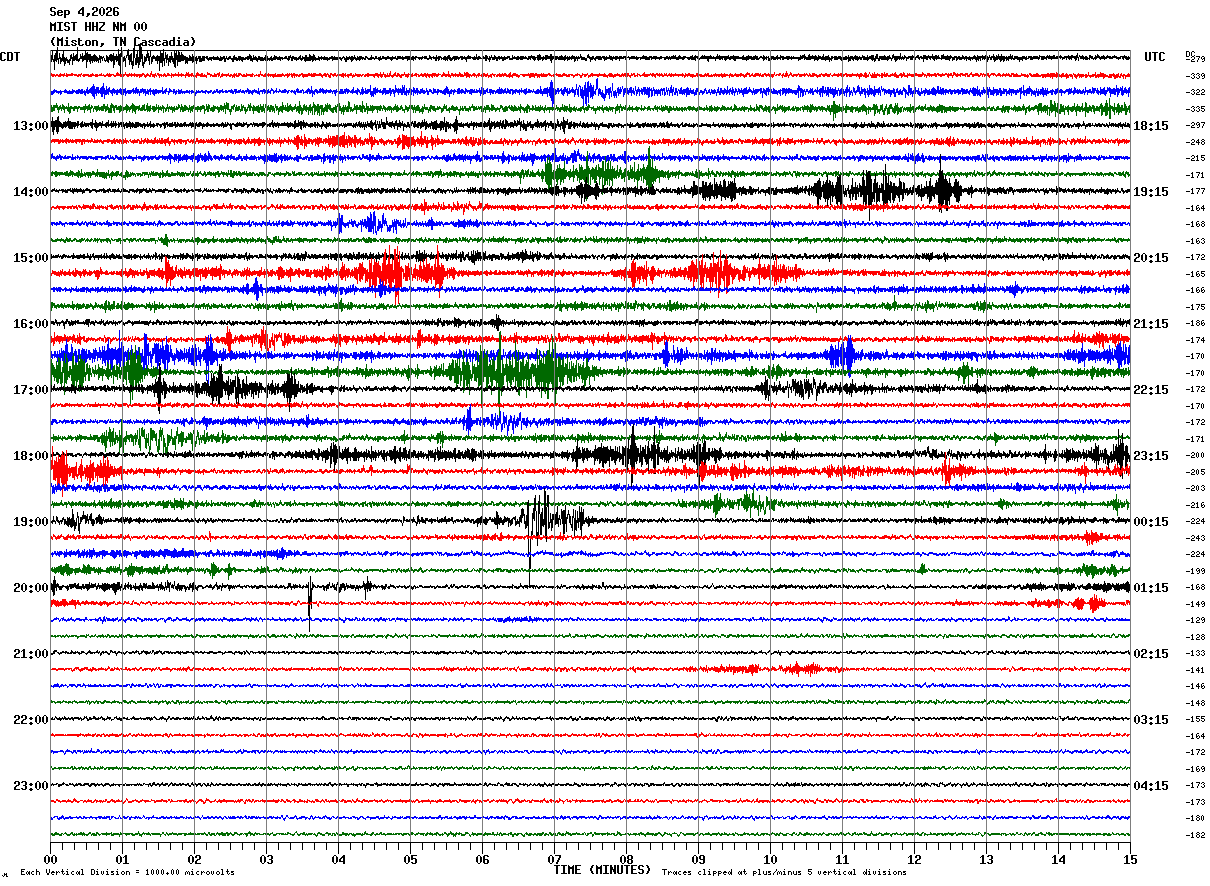Click the DC offset value -182
This screenshot has width=1210, height=886.
coord(1196,835)
